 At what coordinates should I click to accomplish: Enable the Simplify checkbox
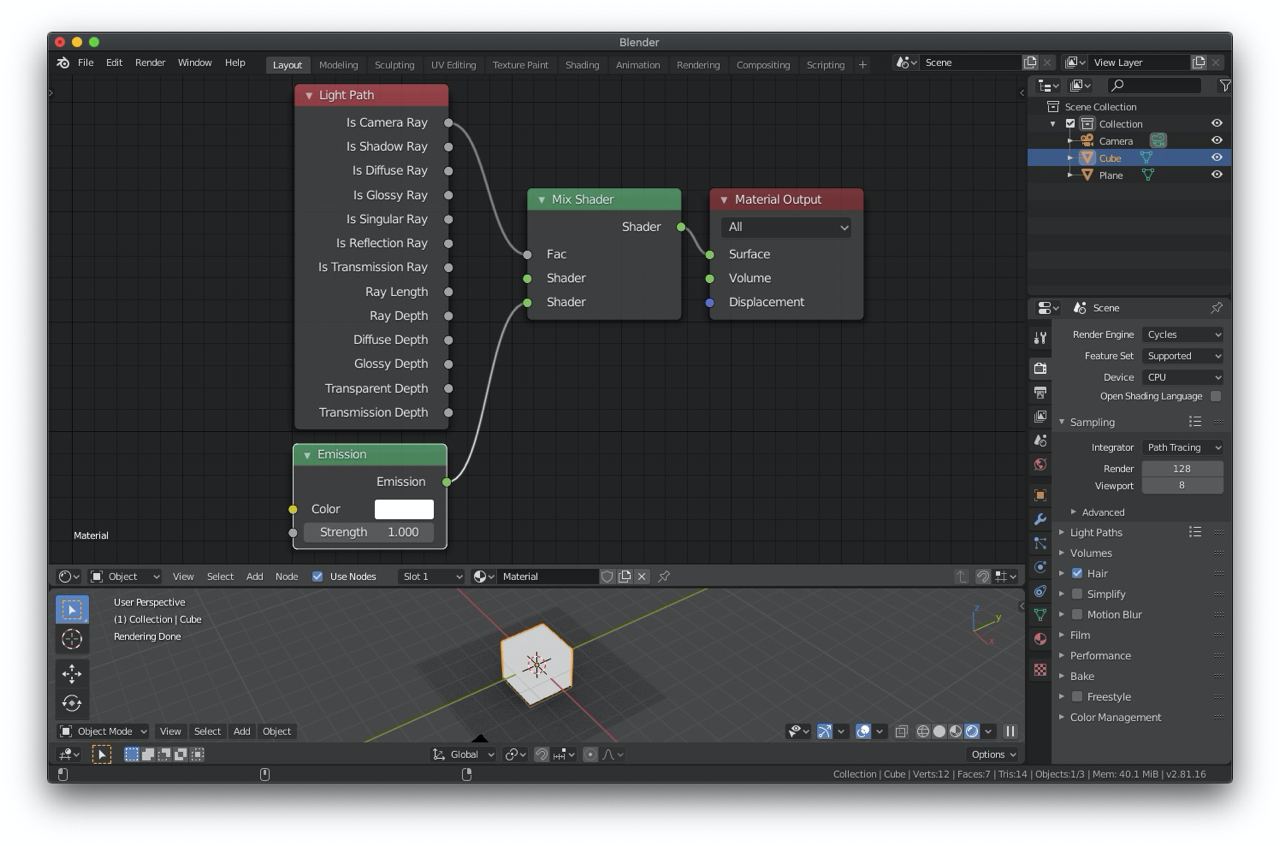(x=1077, y=594)
